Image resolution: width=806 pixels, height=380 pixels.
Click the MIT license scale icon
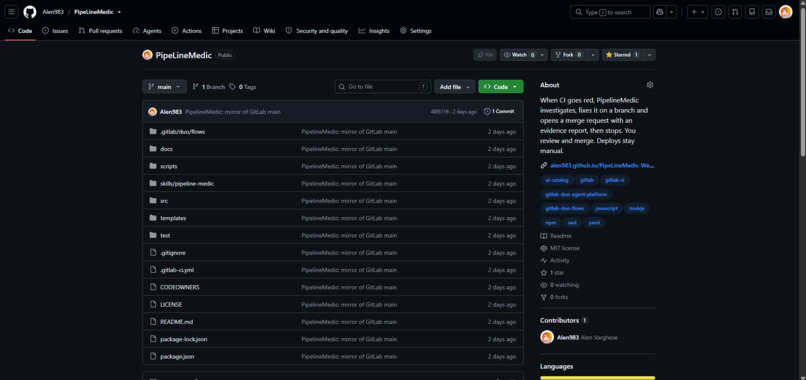pyautogui.click(x=544, y=248)
